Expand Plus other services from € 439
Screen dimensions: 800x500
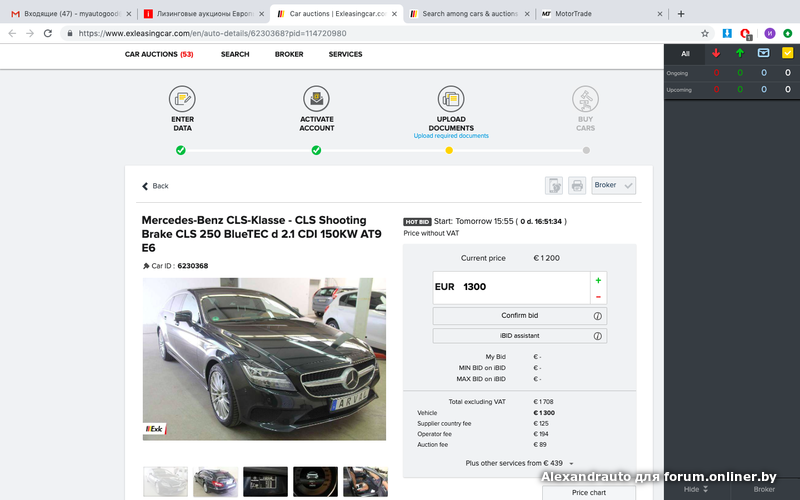[x=519, y=463]
